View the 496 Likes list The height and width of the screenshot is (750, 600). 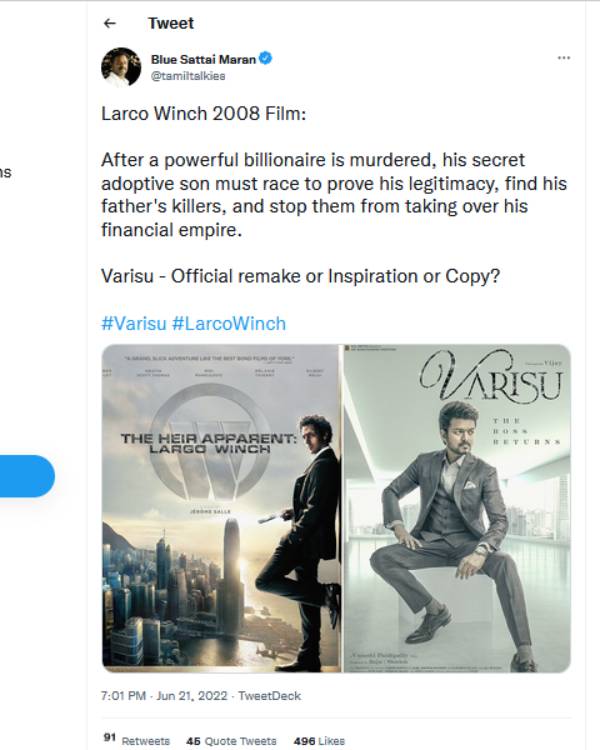point(319,740)
